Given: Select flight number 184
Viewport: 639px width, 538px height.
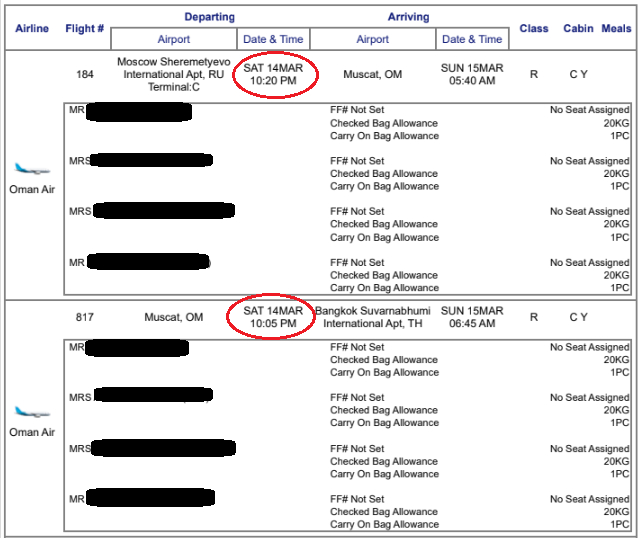Looking at the screenshot, I should pos(85,74).
